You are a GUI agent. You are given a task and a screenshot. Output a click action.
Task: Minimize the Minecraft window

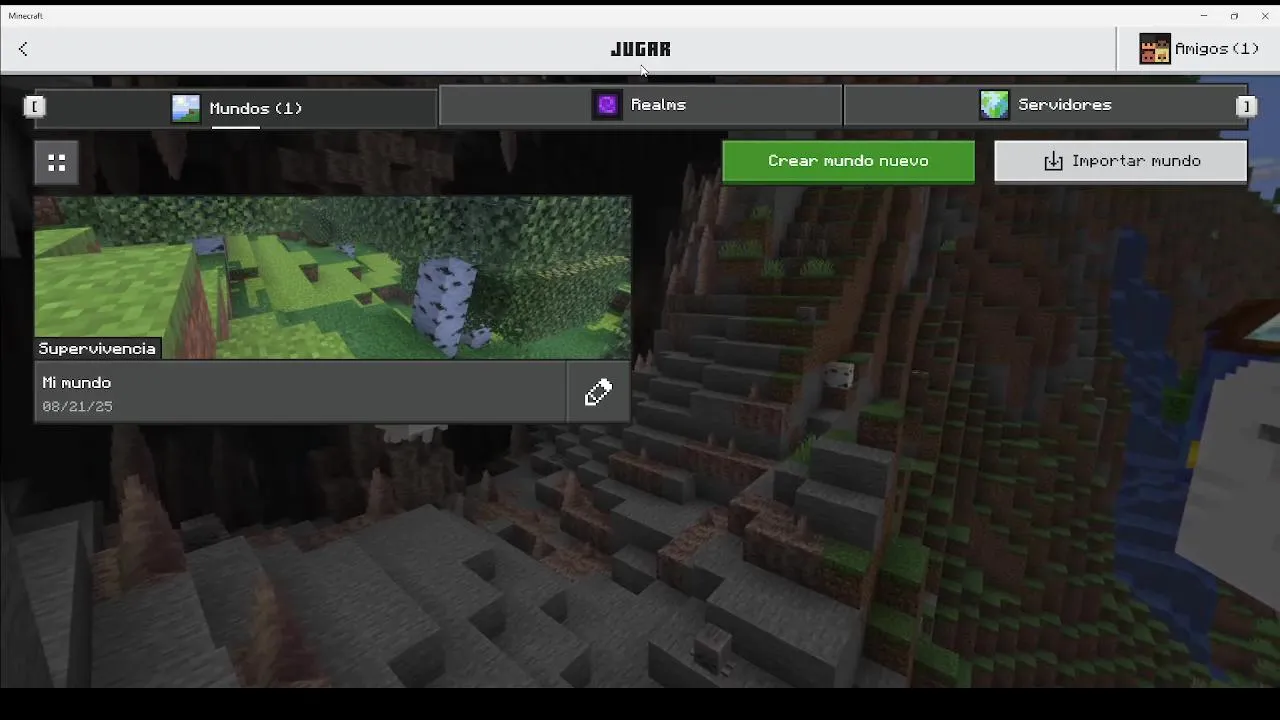(x=1204, y=16)
